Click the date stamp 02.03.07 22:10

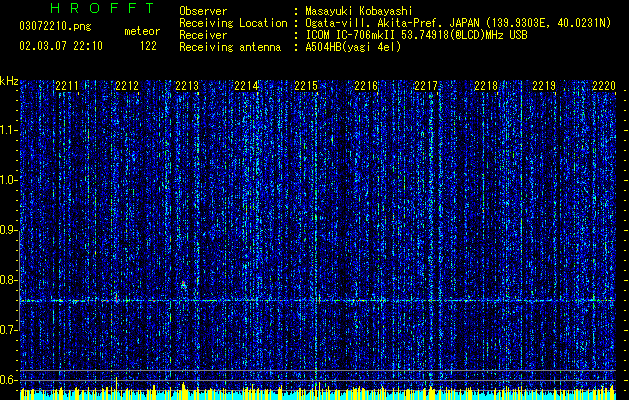pyautogui.click(x=61, y=46)
